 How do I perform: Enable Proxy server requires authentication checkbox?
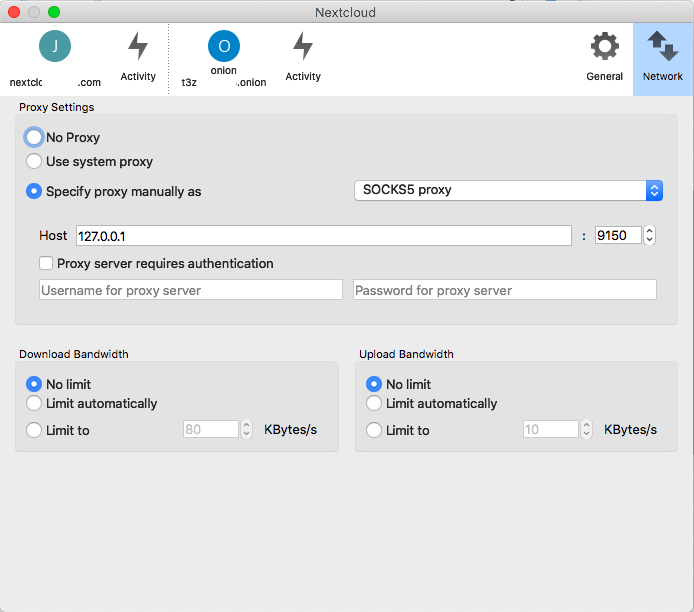46,263
